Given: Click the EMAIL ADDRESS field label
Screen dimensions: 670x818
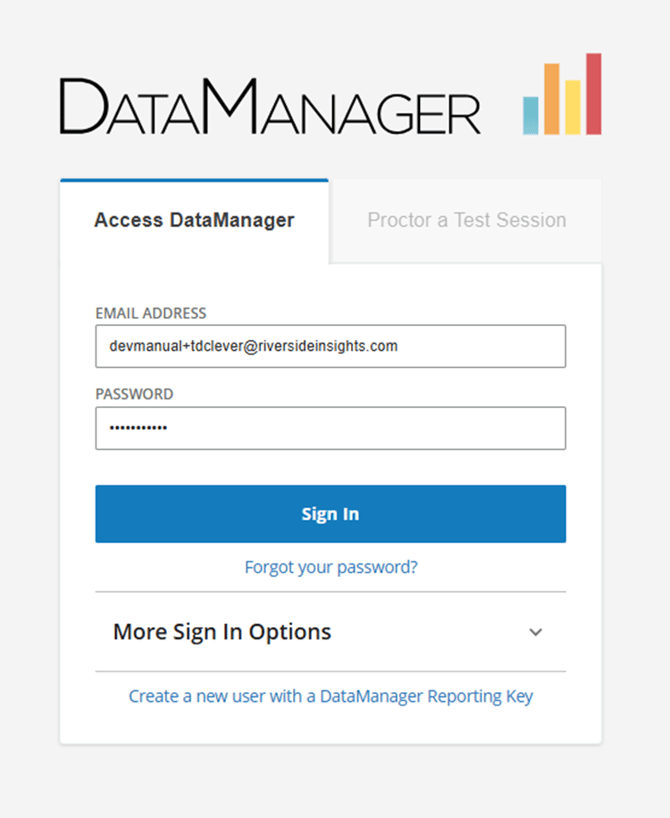Looking at the screenshot, I should [151, 313].
